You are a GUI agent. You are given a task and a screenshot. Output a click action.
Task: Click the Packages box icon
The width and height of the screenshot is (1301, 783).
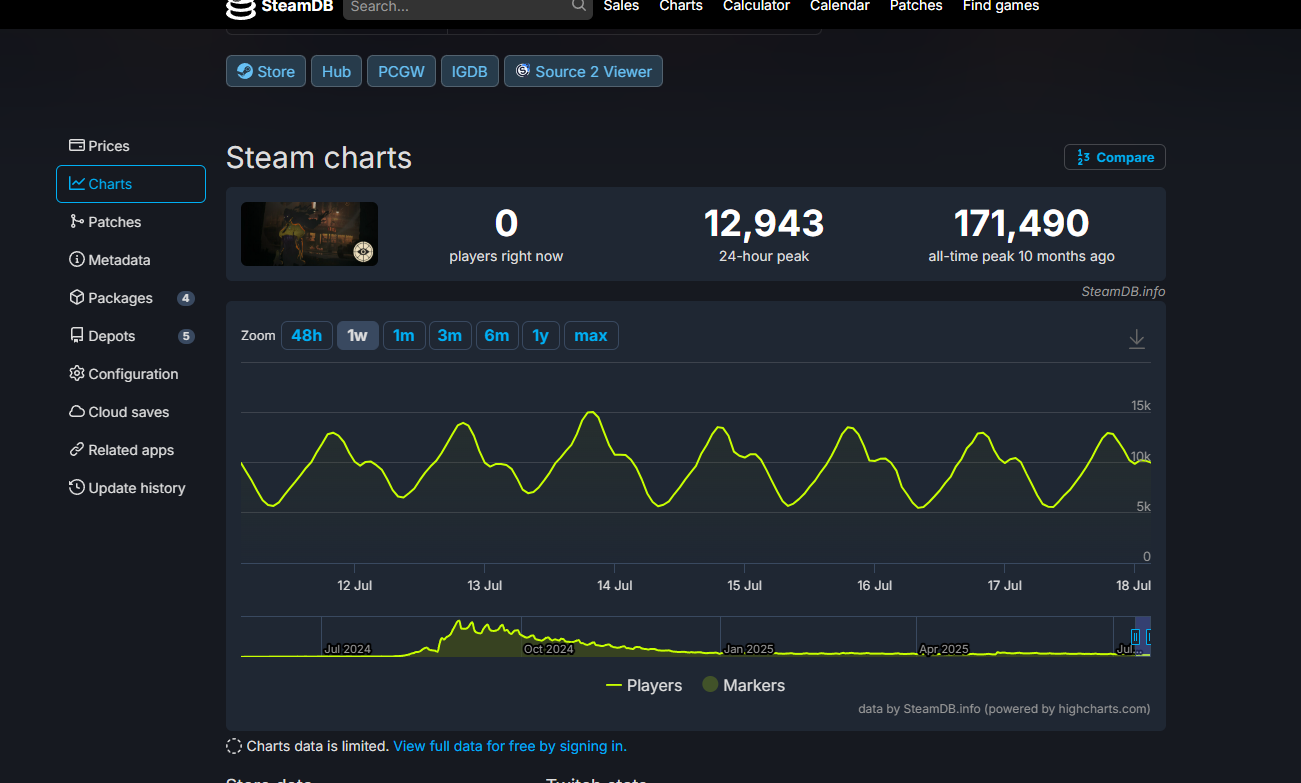(76, 298)
